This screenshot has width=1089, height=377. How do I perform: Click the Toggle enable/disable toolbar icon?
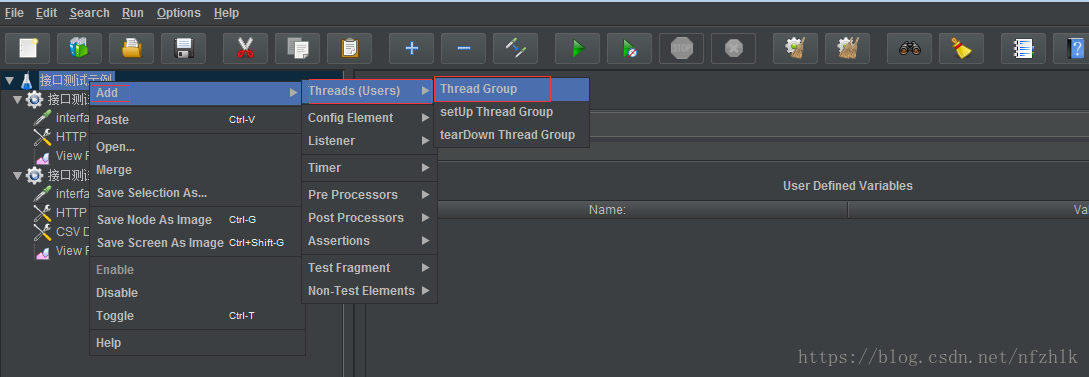(x=515, y=49)
